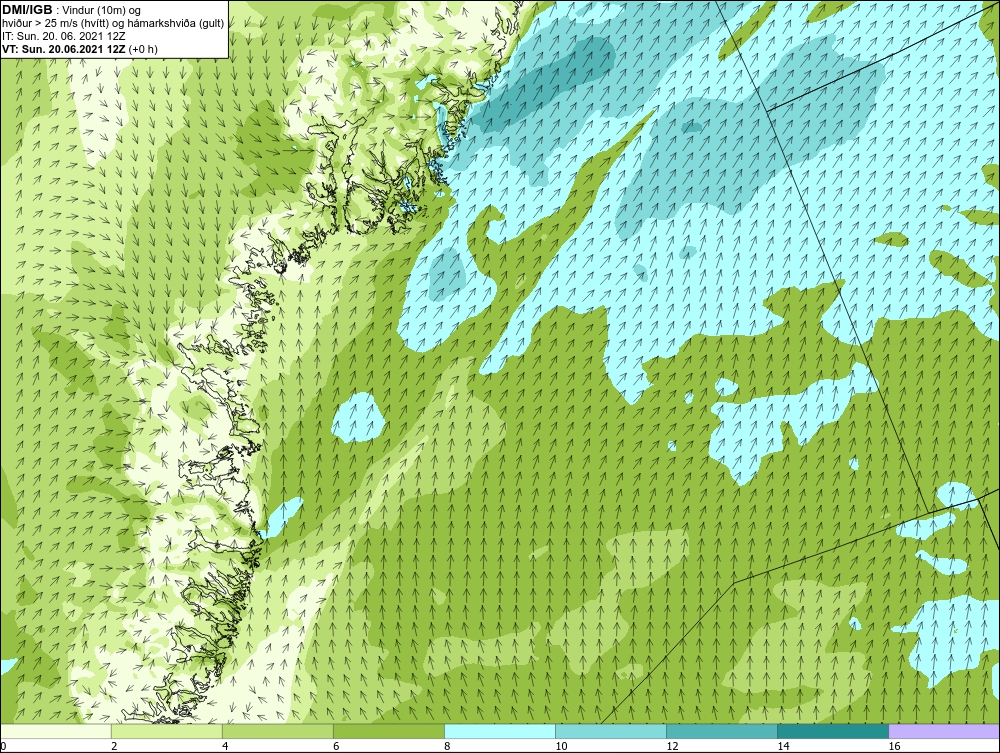The width and height of the screenshot is (1000, 753).
Task: Click the legend scale label '12'
Action: coord(672,746)
